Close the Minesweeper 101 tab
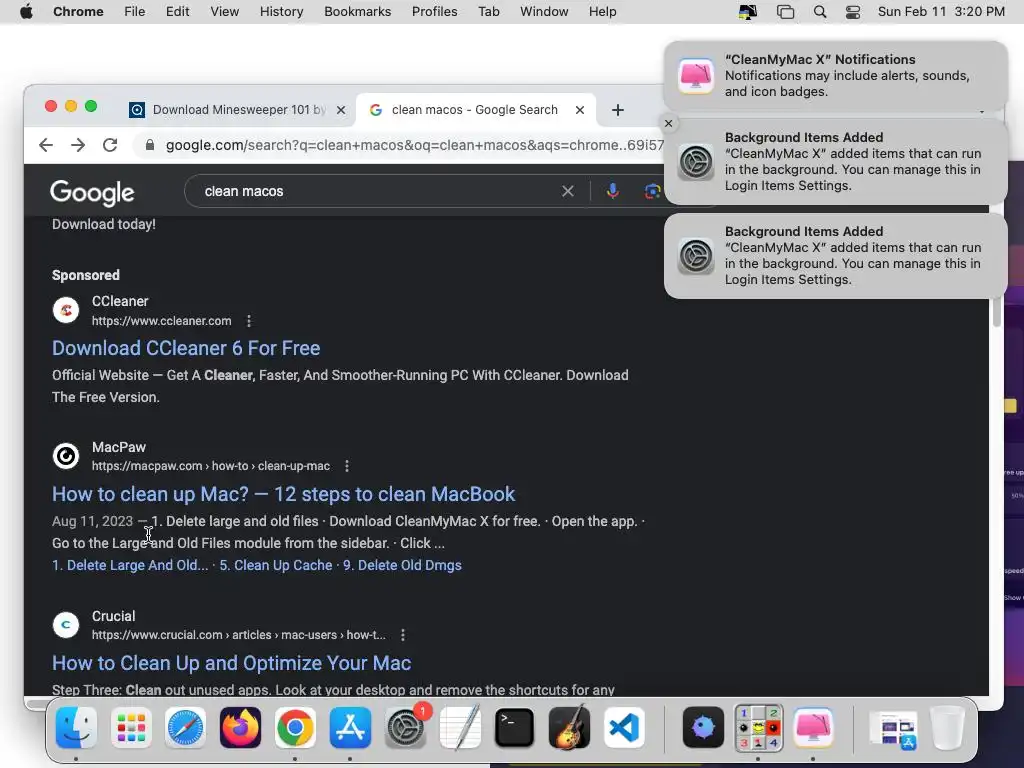1024x768 pixels. (x=340, y=110)
